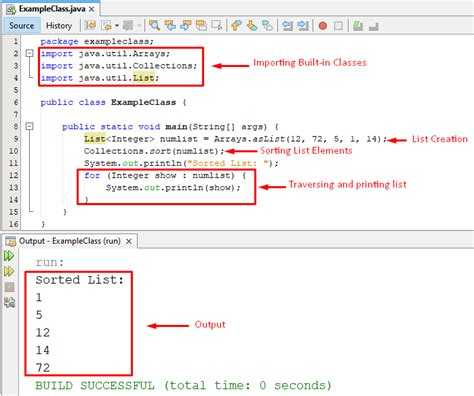The image size is (474, 396).
Task: Click the output value '12'
Action: [x=43, y=333]
